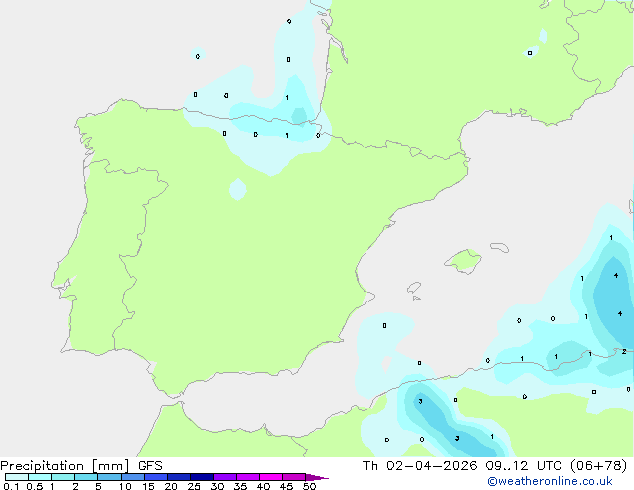Click the "Th 02-04-2026" date text
This screenshot has height=490, width=634.
click(420, 466)
